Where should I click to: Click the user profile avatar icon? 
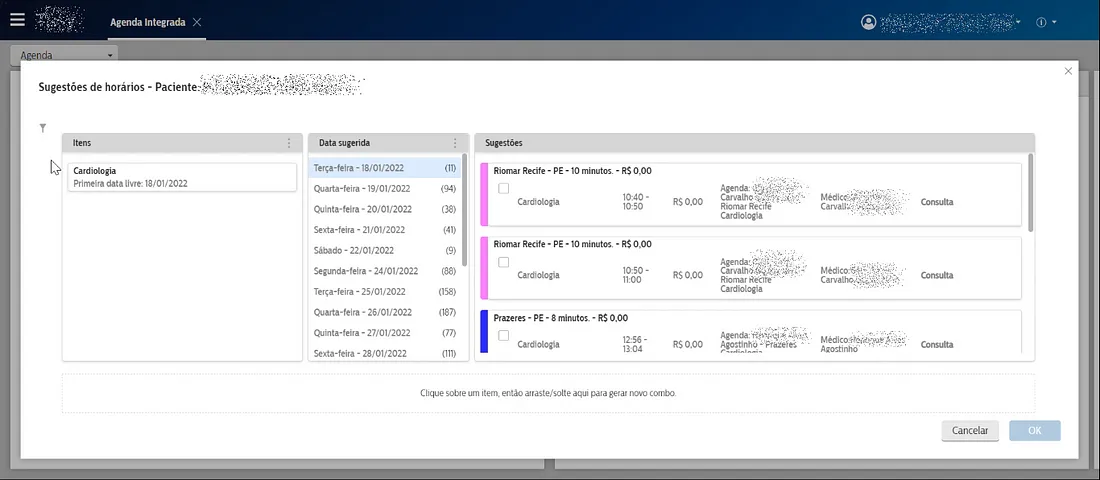(x=868, y=22)
